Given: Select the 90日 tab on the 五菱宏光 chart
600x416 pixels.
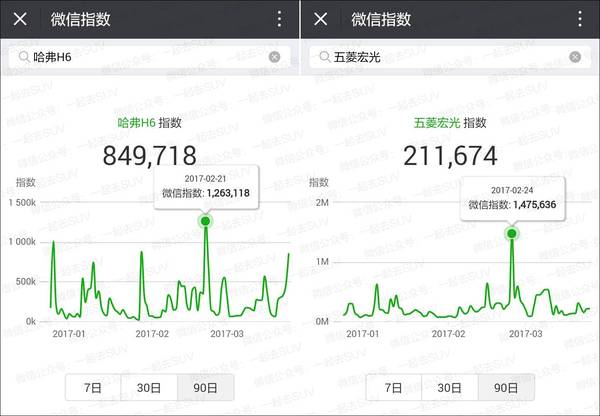Looking at the screenshot, I should (506, 388).
